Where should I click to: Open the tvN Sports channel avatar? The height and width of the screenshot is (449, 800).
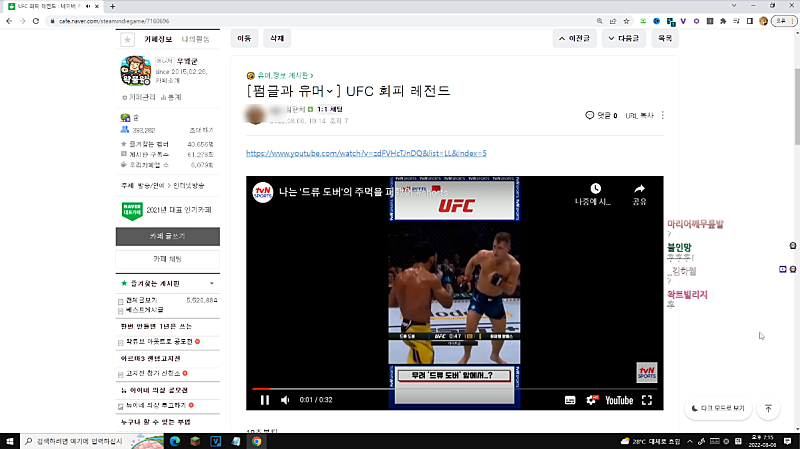263,192
